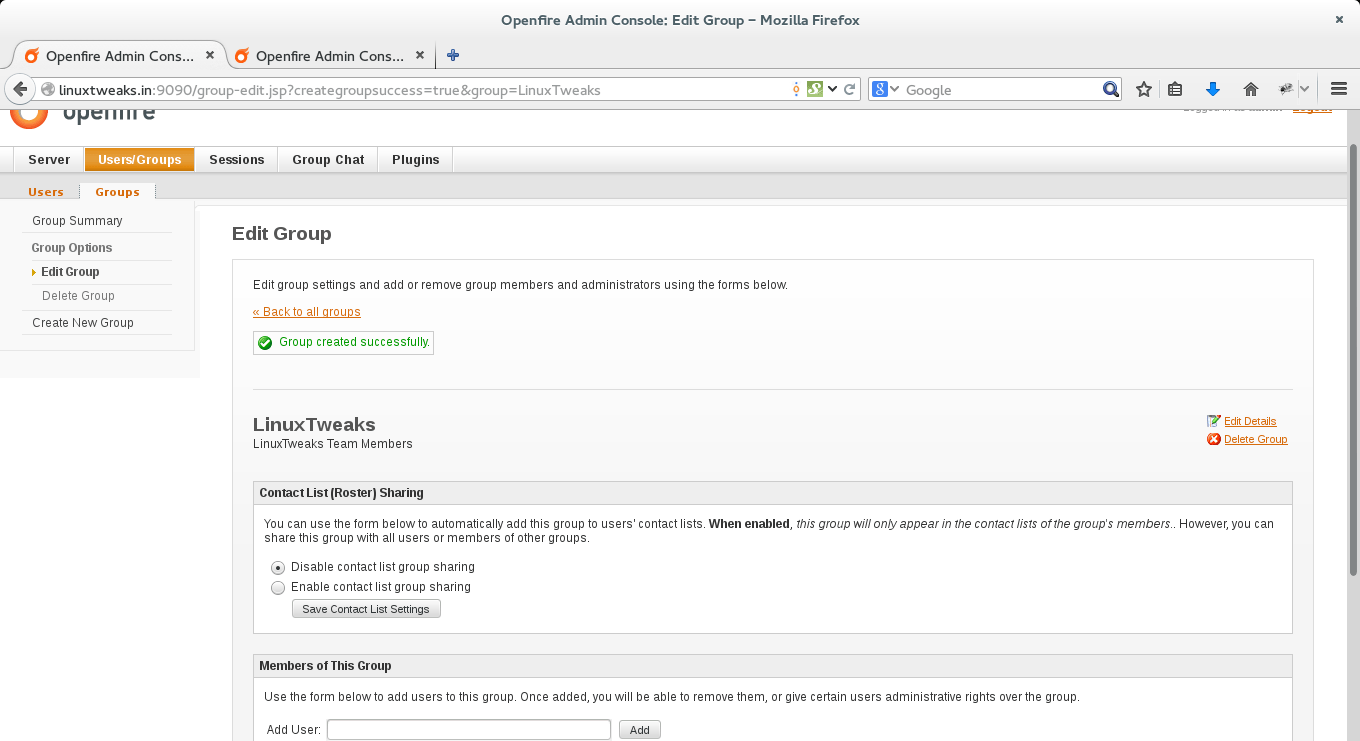
Task: Open the Google search engine selector
Action: [886, 90]
